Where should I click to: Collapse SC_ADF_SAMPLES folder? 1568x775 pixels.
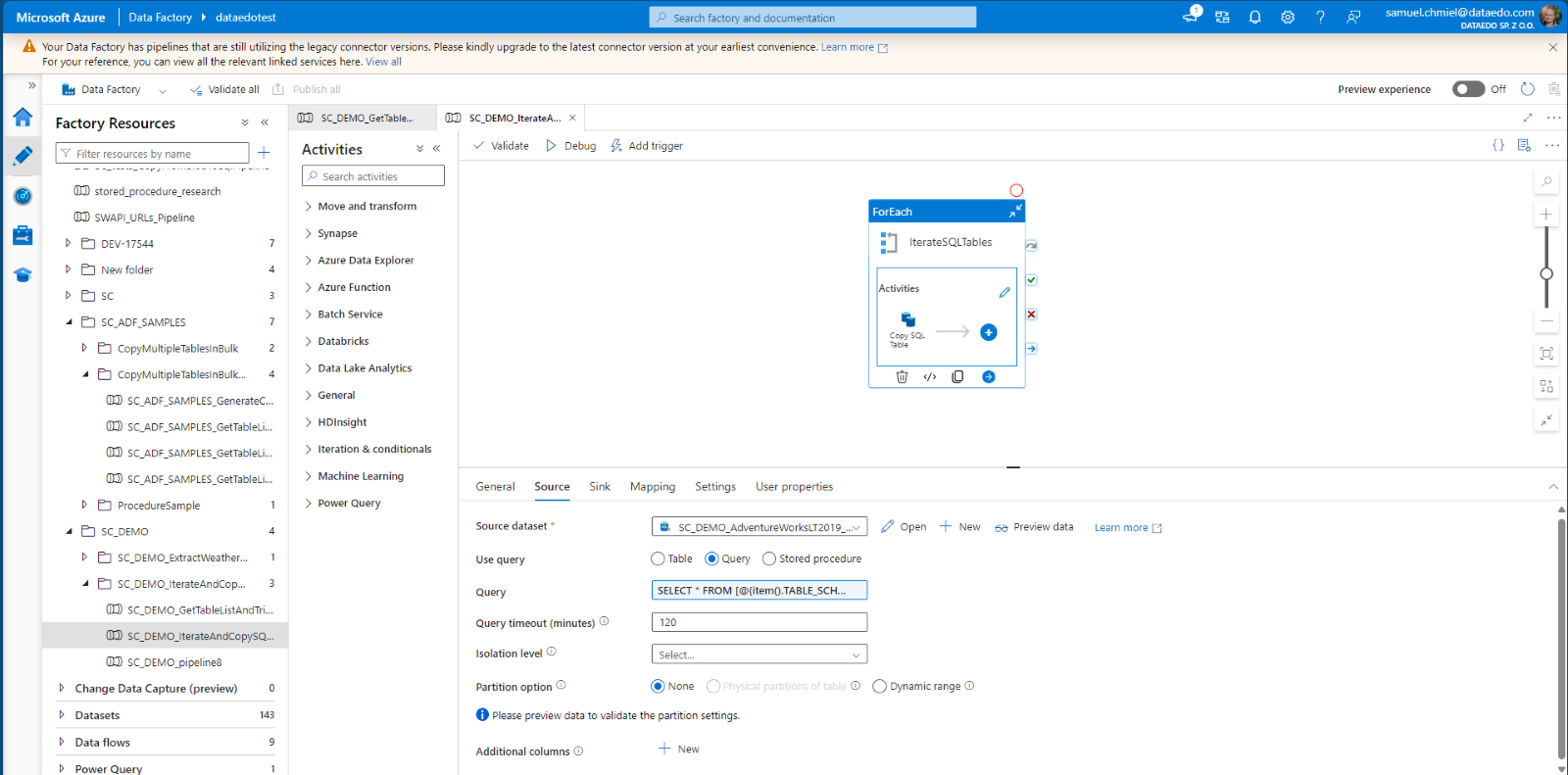pos(69,321)
